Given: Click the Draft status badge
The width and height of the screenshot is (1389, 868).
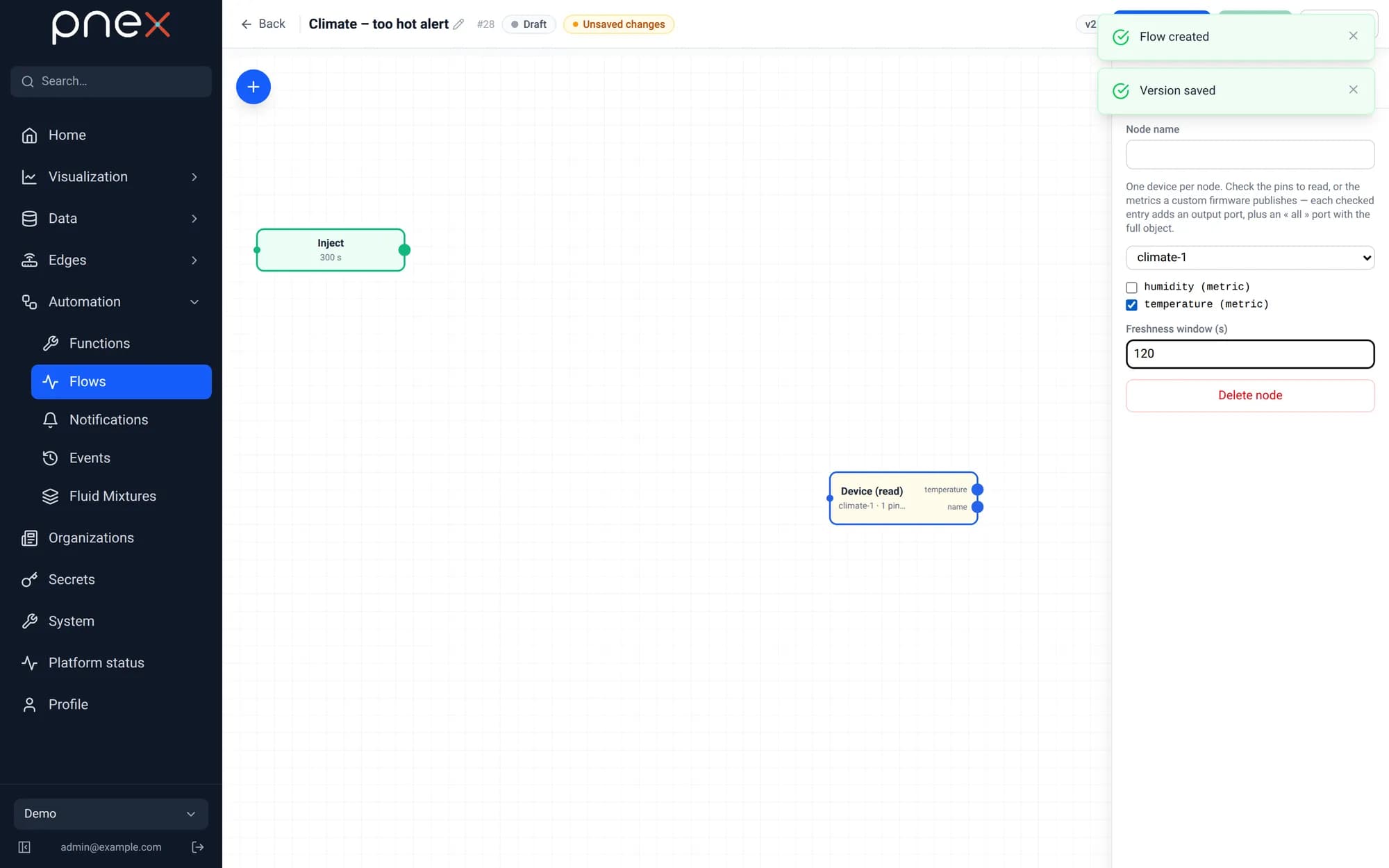Looking at the screenshot, I should [x=529, y=24].
